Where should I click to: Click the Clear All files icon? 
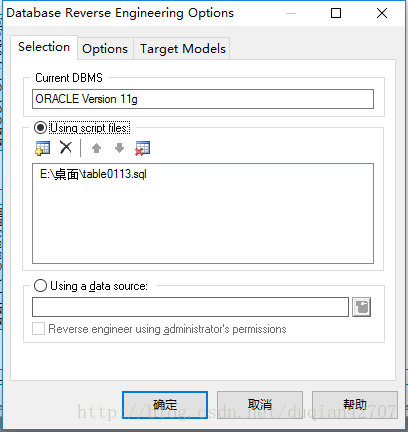coord(142,148)
